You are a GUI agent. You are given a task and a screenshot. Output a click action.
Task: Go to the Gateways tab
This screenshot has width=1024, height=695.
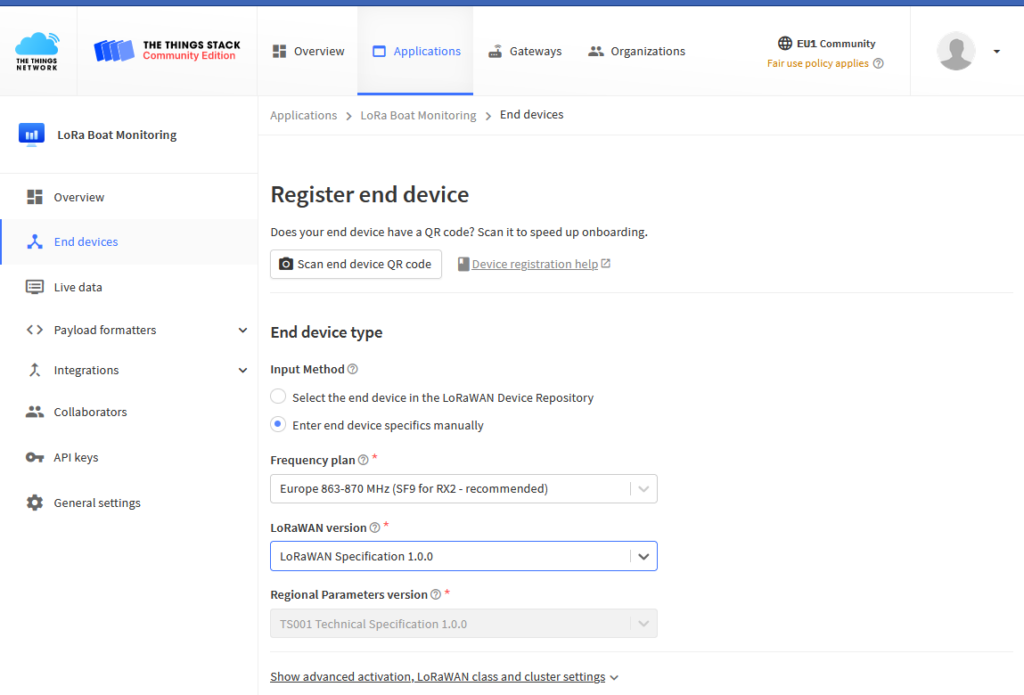click(525, 51)
